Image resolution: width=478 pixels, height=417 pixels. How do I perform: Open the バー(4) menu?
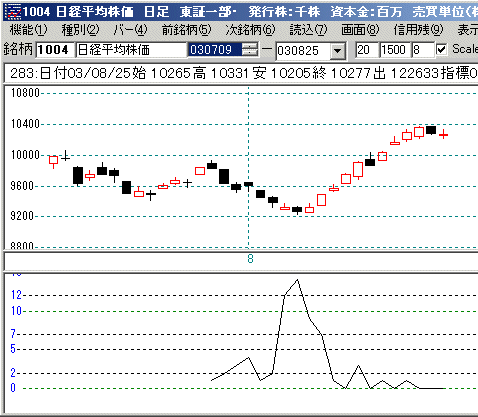[130, 30]
